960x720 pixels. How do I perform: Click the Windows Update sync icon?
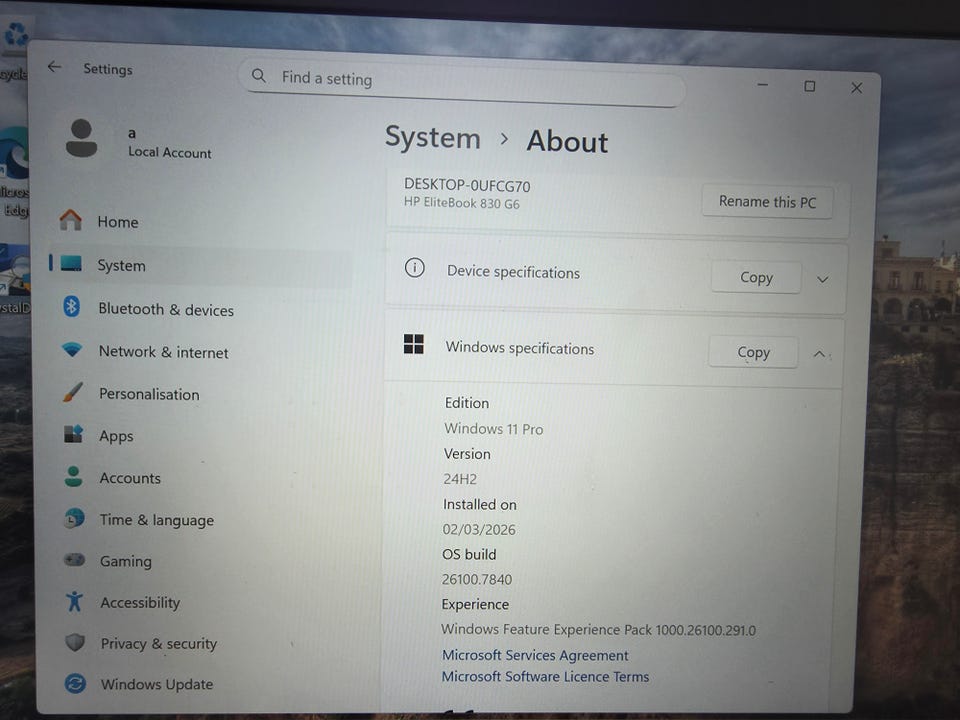tap(75, 683)
